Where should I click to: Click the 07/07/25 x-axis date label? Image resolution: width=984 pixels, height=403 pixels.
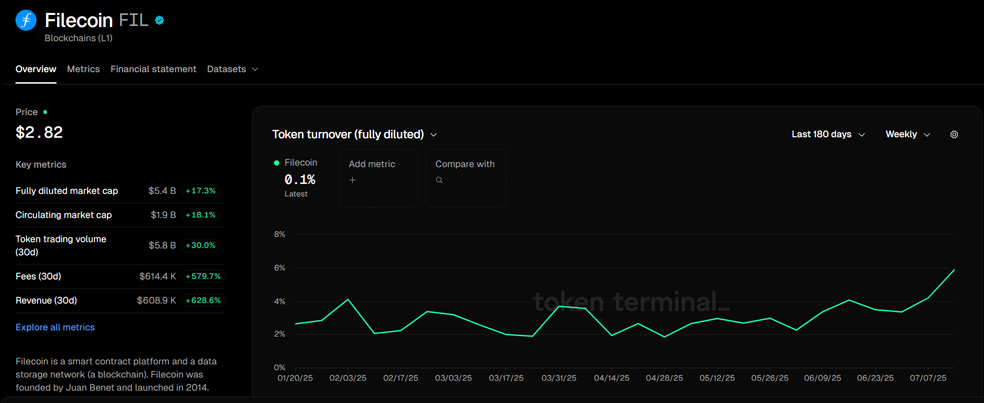tap(927, 379)
